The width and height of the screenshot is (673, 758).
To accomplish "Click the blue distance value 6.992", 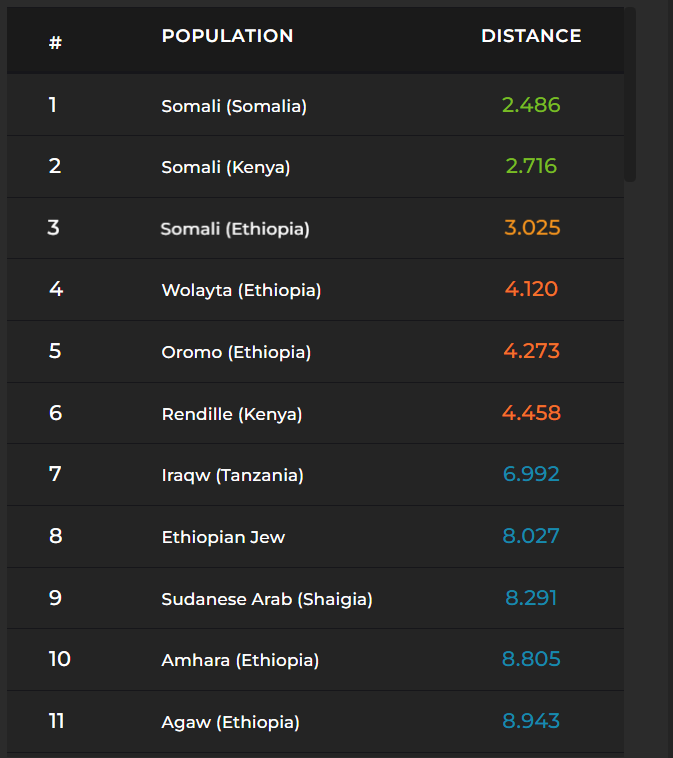I will [531, 475].
